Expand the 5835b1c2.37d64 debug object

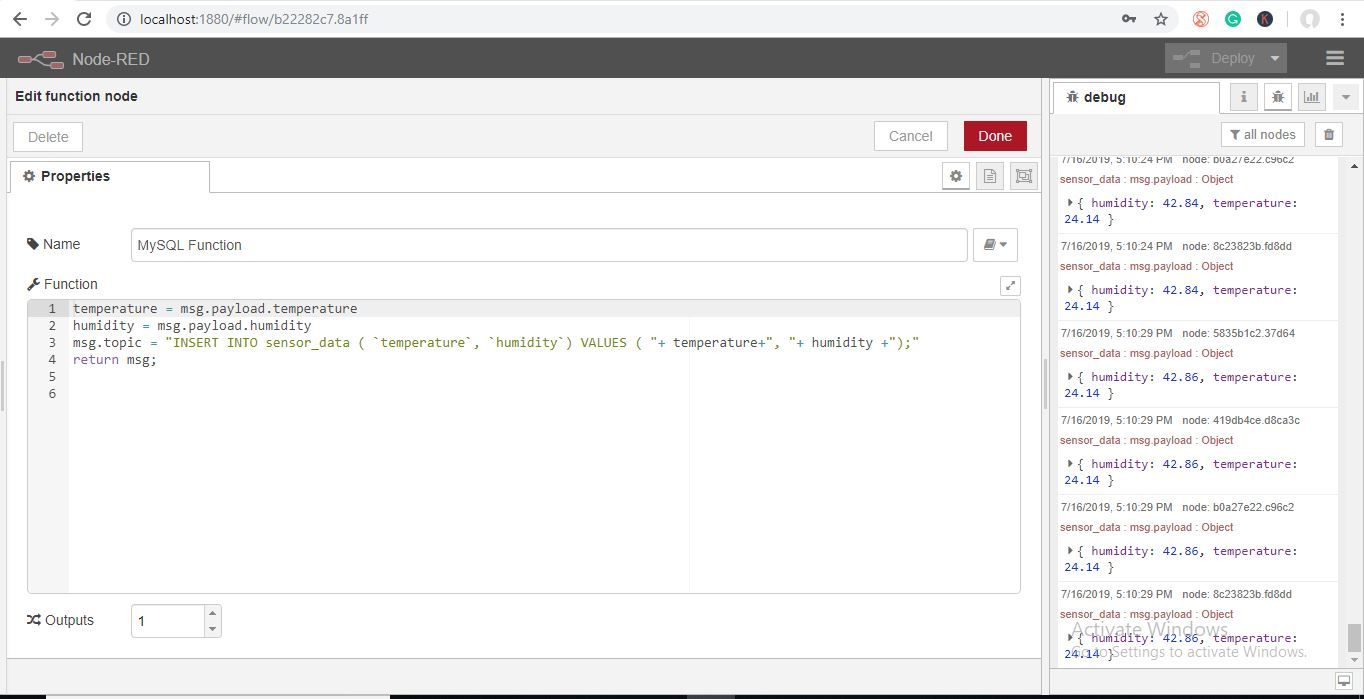[1070, 377]
